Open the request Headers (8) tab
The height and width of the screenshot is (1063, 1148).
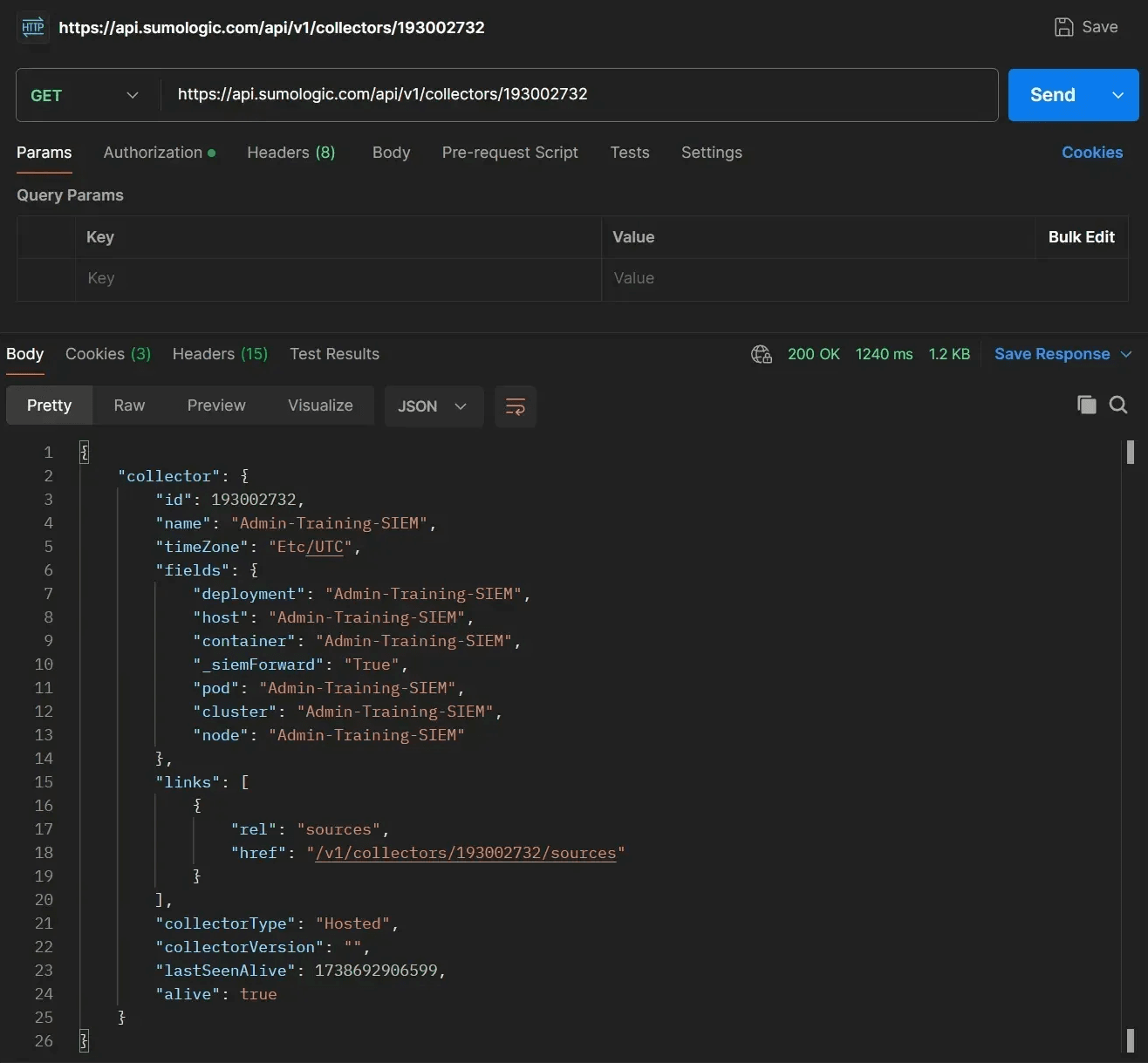pos(290,153)
